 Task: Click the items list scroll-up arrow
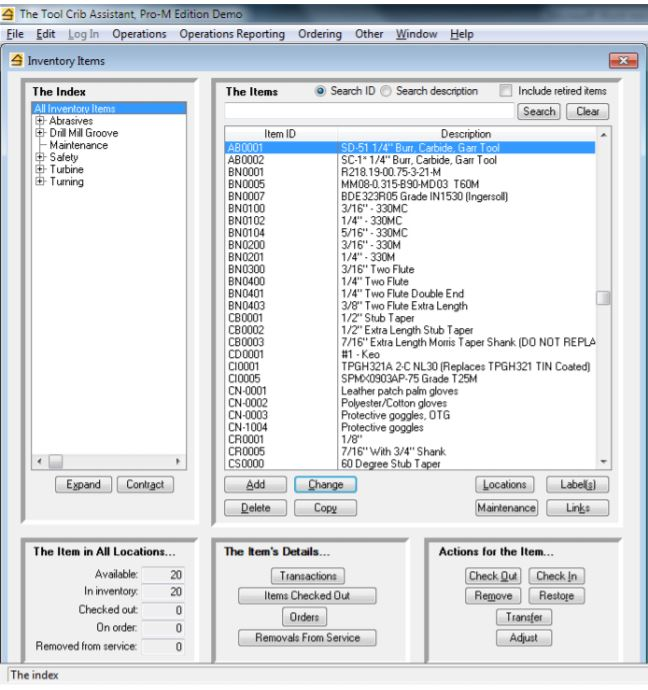point(604,135)
